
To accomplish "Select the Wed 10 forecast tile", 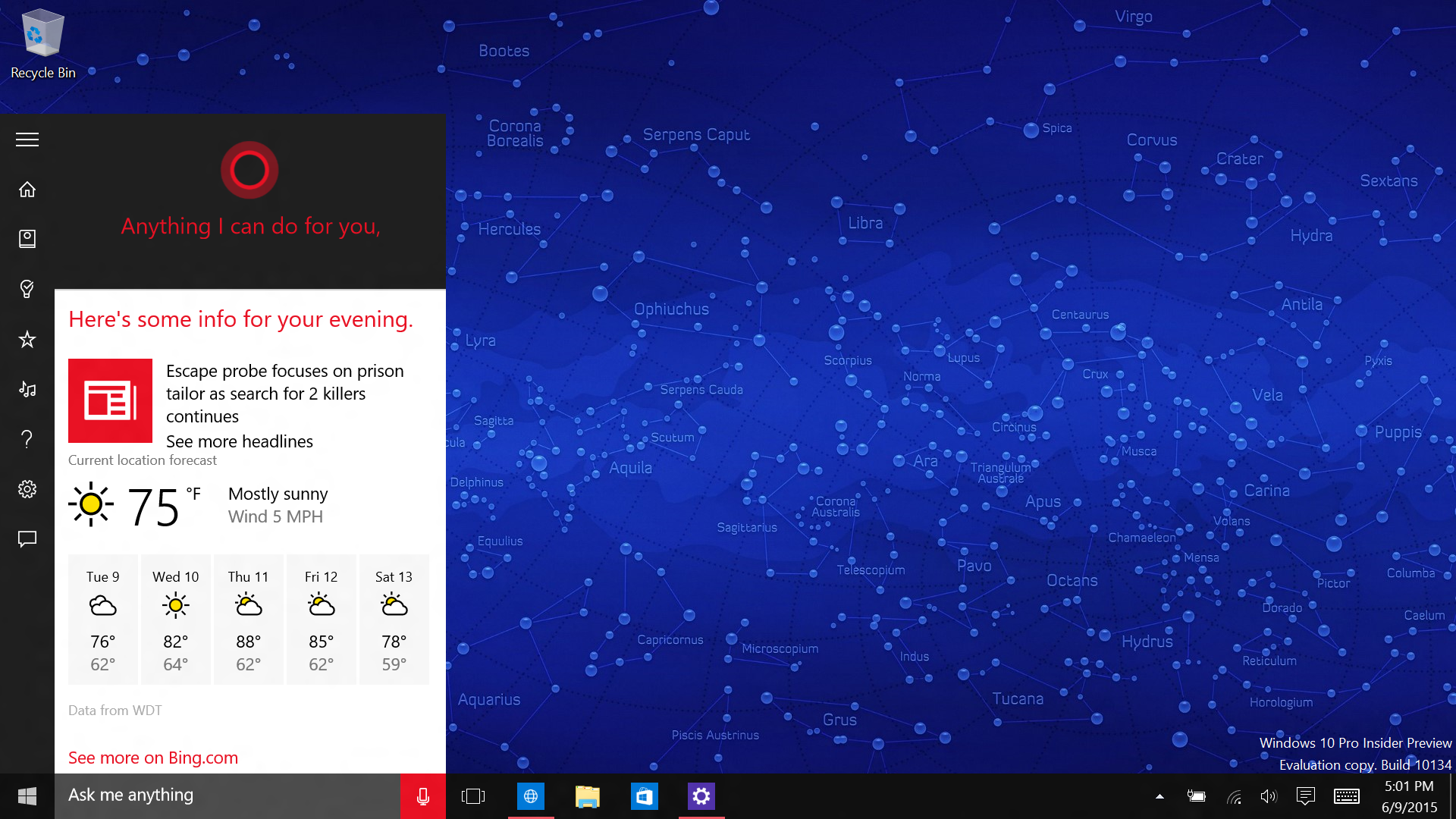I will tap(175, 619).
